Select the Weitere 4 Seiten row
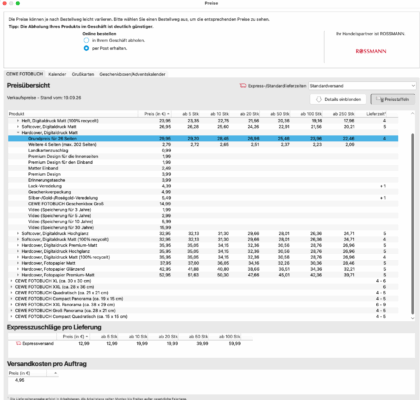Image resolution: width=420 pixels, height=400 pixels. [203, 144]
